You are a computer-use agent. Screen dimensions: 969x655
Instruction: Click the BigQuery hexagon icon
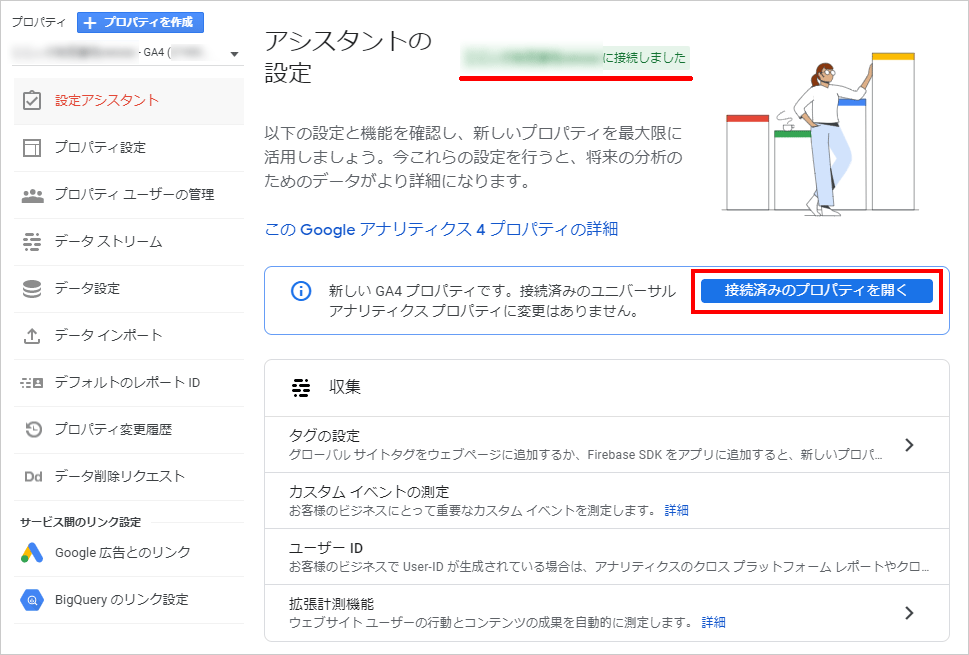(x=32, y=599)
